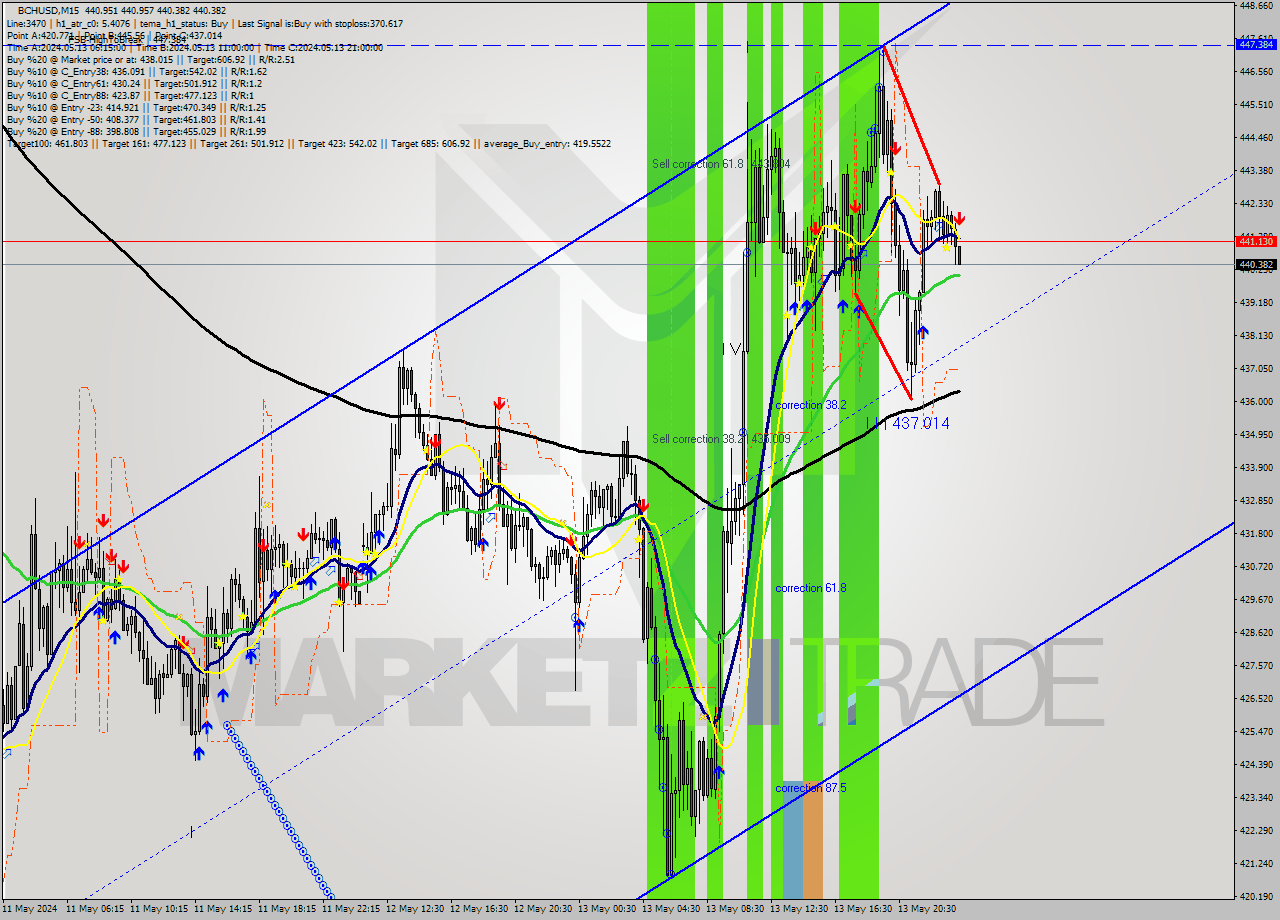Click the 433.900 price axis label

[x=1258, y=467]
